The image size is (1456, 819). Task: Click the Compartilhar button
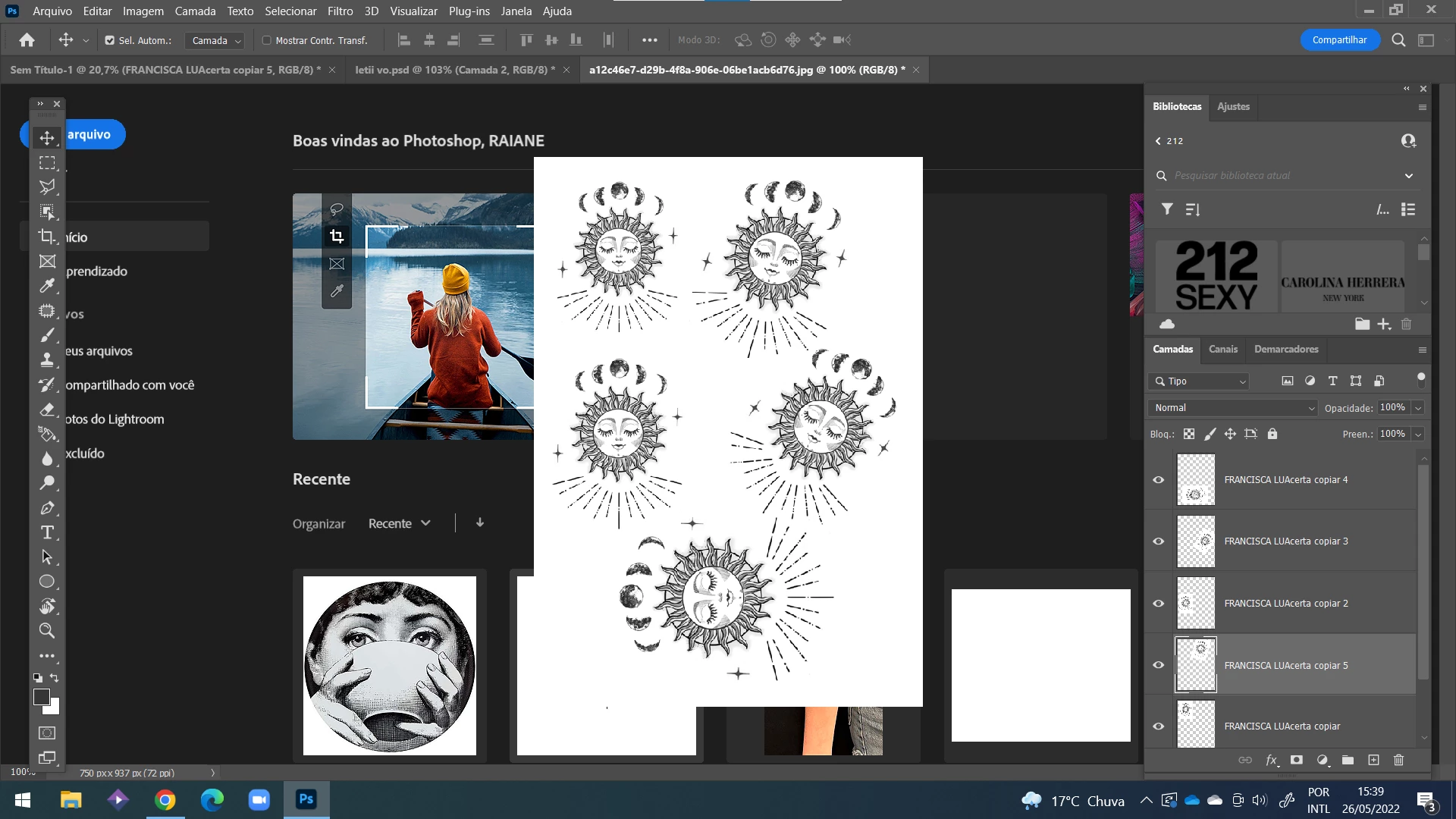click(1339, 40)
